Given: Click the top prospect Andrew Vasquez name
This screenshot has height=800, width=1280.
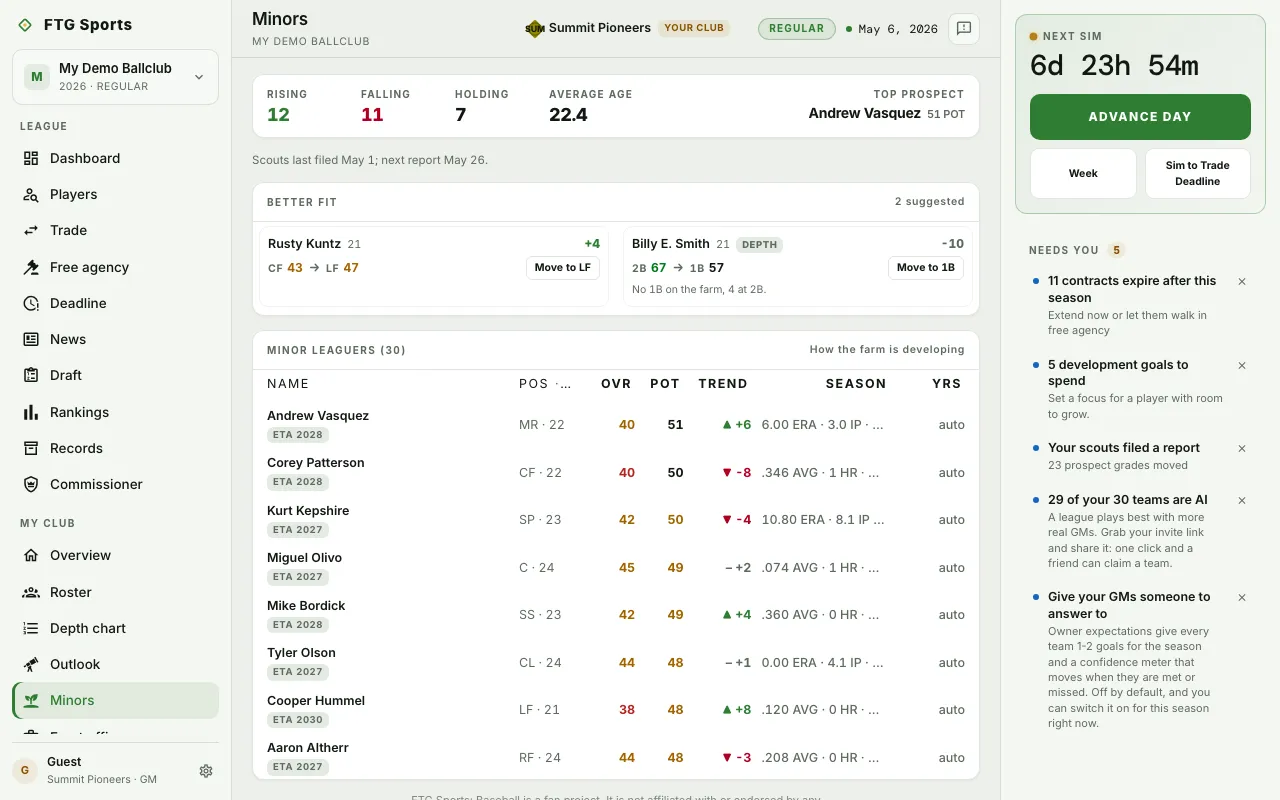Looking at the screenshot, I should pos(864,113).
